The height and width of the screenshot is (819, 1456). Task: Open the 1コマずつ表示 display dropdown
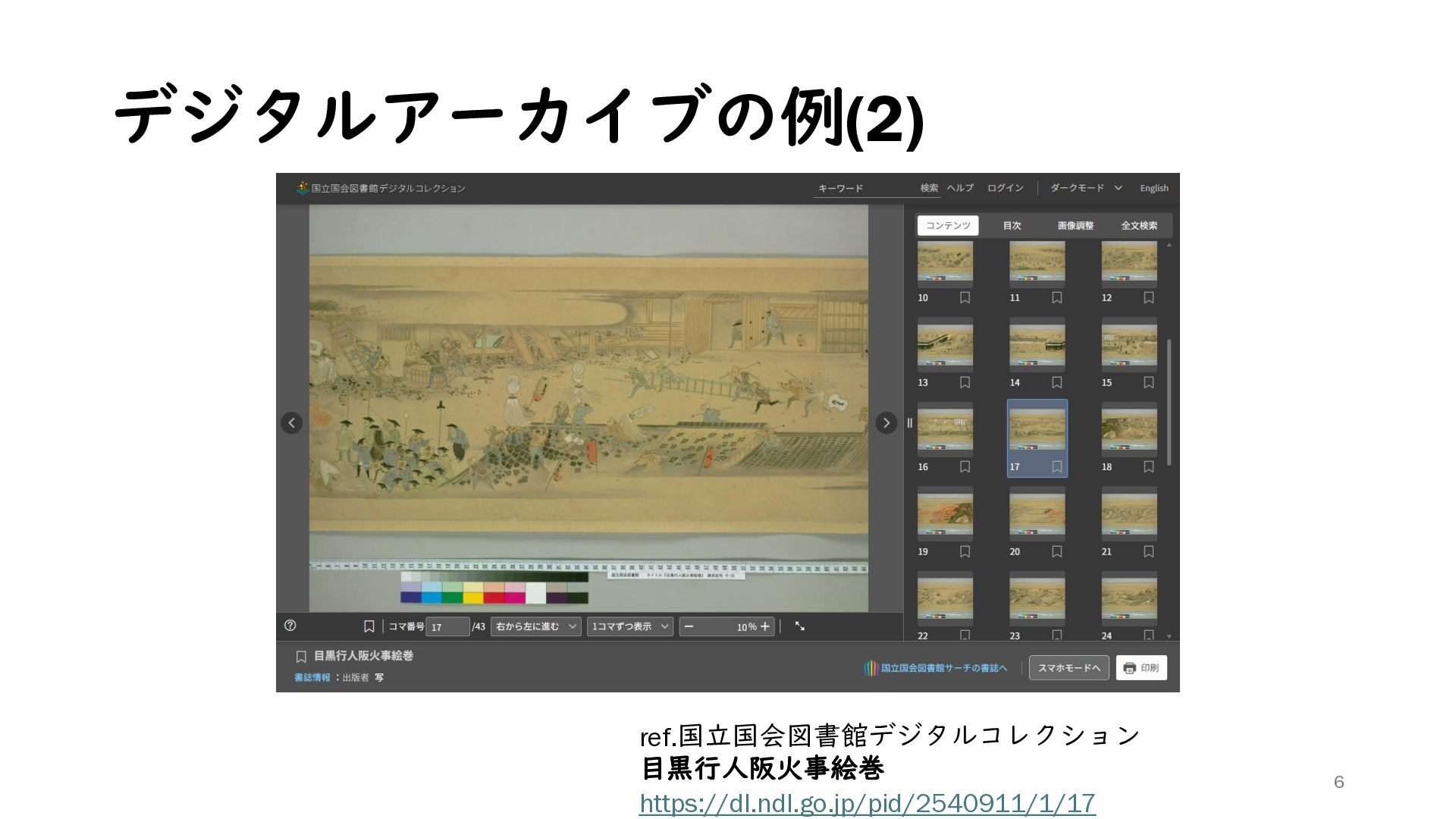[629, 626]
